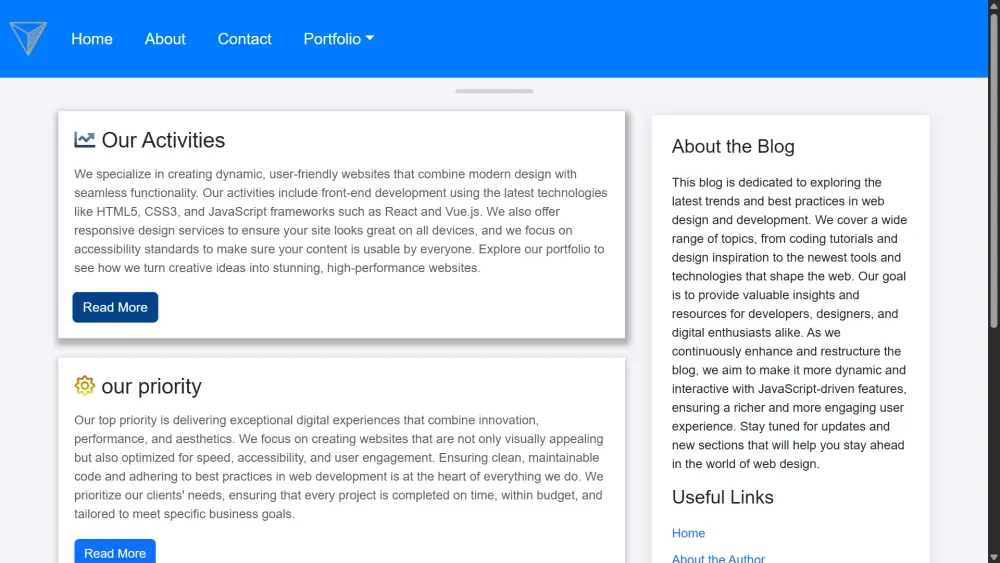Click the Our Activities heading
Image resolution: width=1000 pixels, height=563 pixels.
point(163,140)
